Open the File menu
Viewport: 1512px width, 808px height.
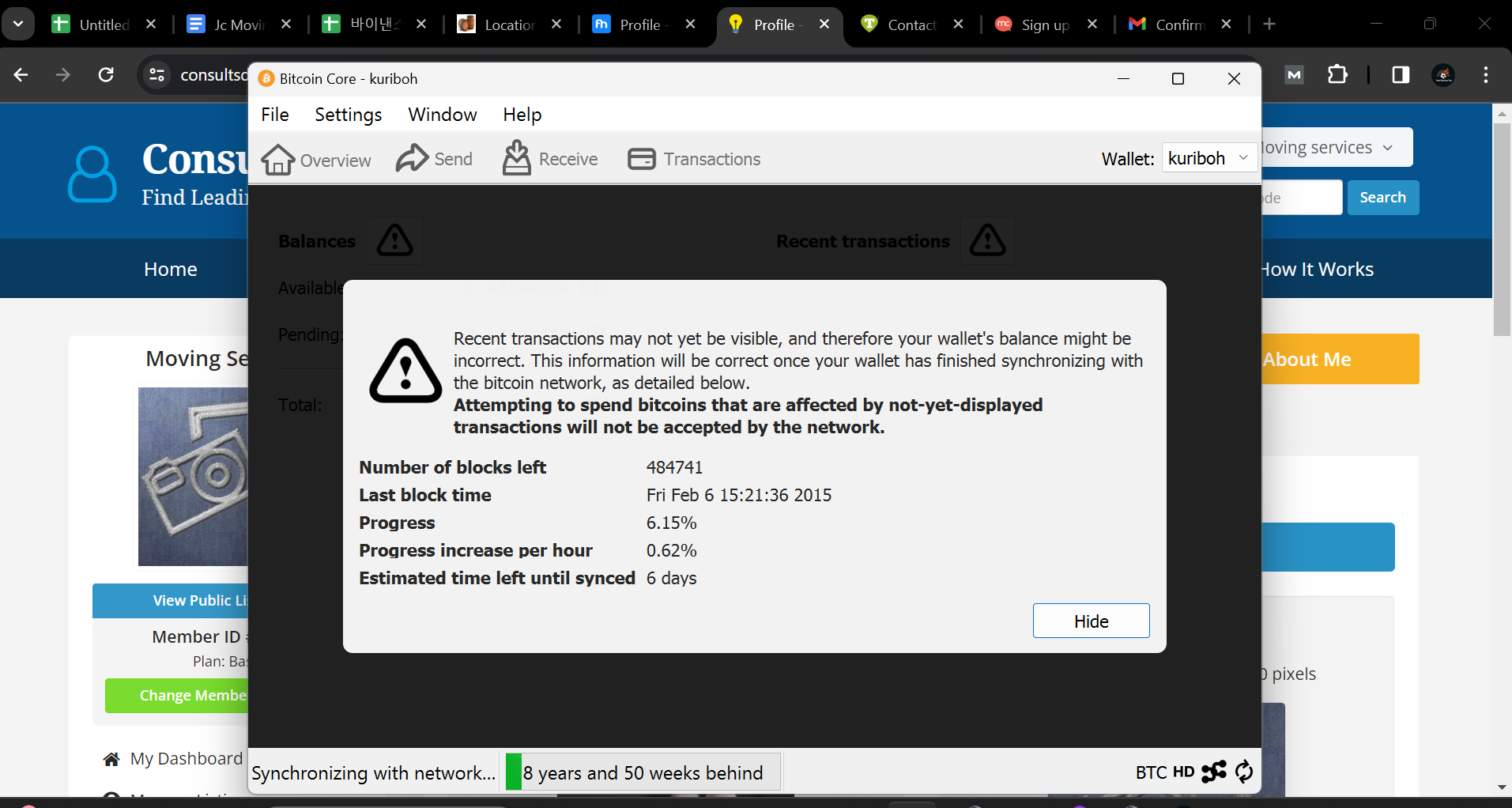tap(275, 115)
